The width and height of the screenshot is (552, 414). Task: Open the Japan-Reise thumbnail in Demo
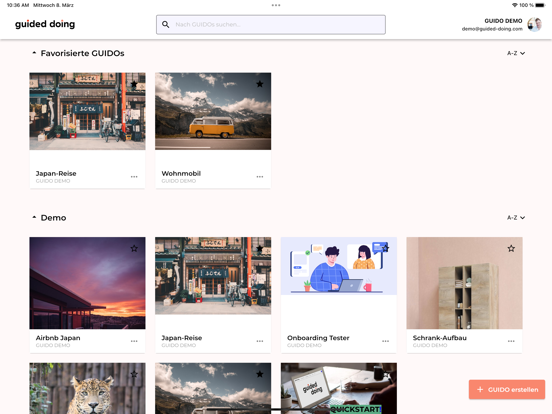pyautogui.click(x=213, y=276)
